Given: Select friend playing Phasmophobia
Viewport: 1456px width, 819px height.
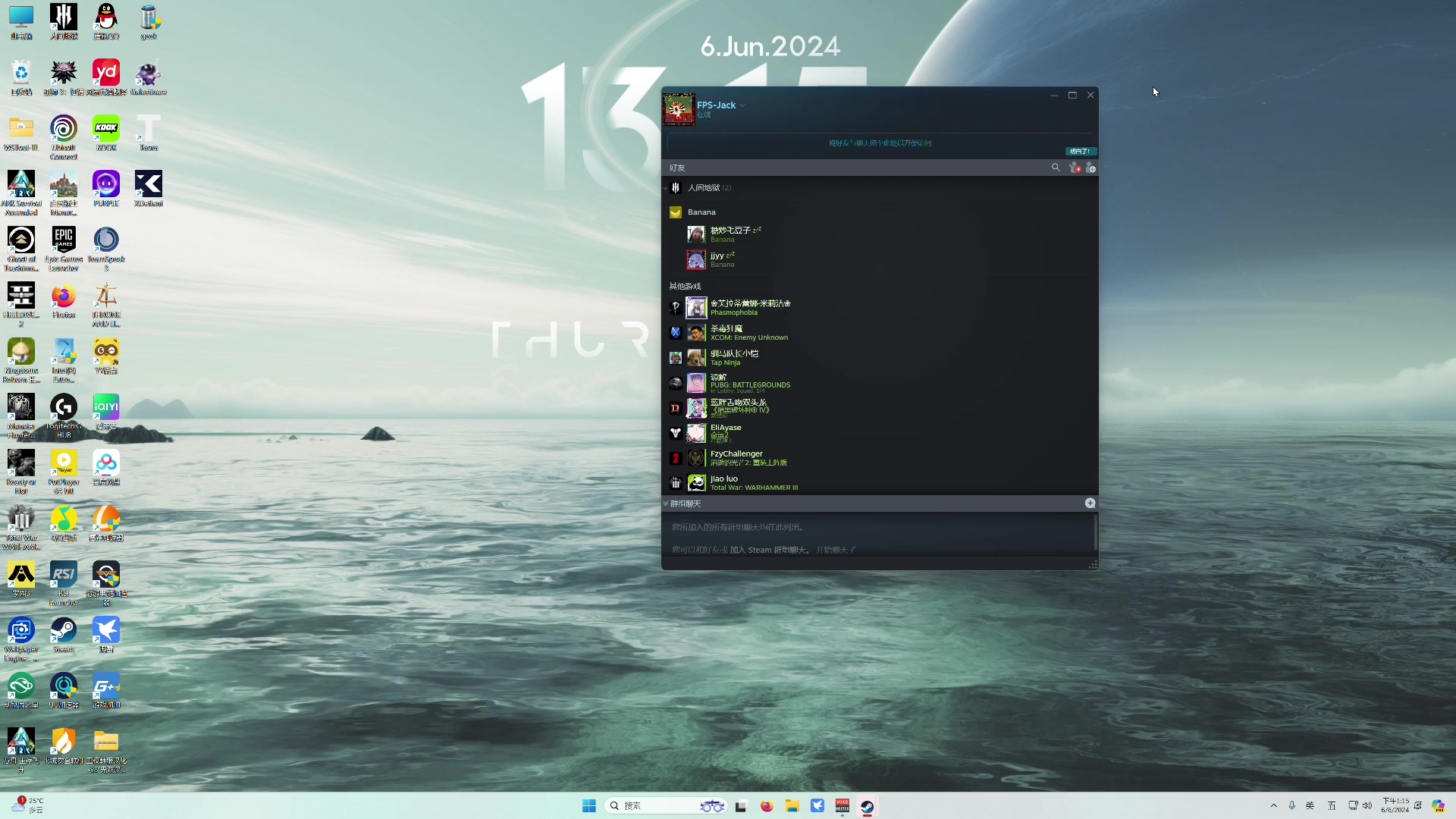Looking at the screenshot, I should tap(880, 307).
